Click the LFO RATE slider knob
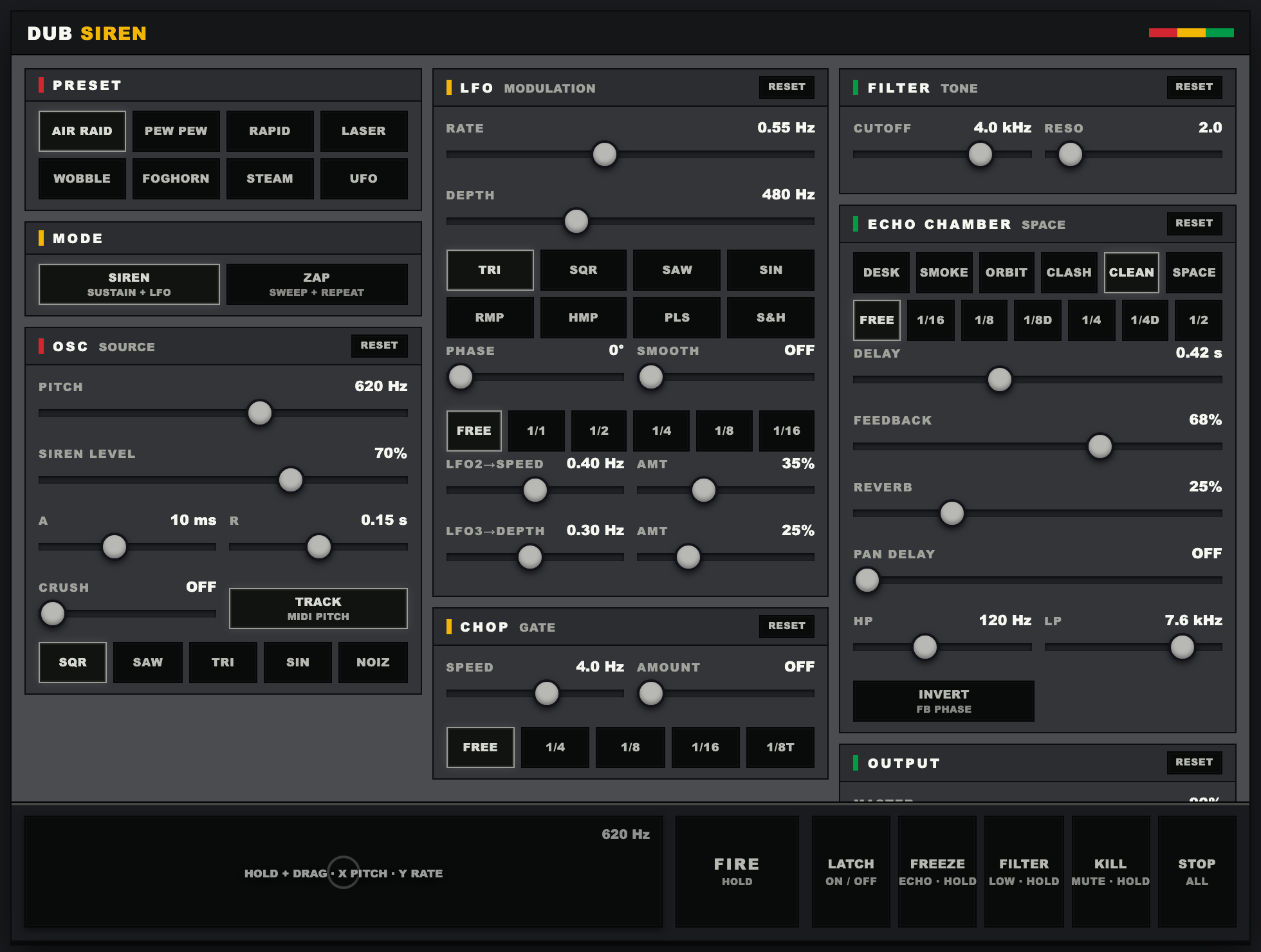This screenshot has width=1261, height=952. 605,154
